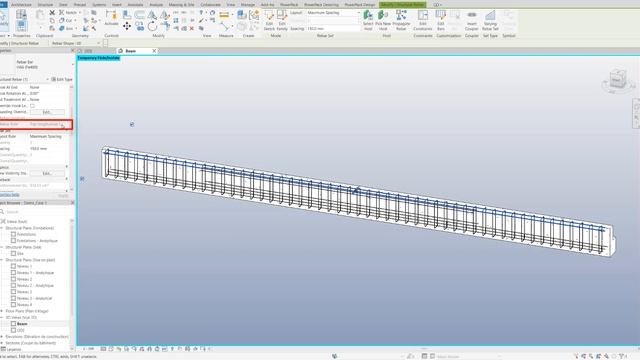Open the Rebar Role value dropdown
The height and width of the screenshot is (360, 640).
47,124
